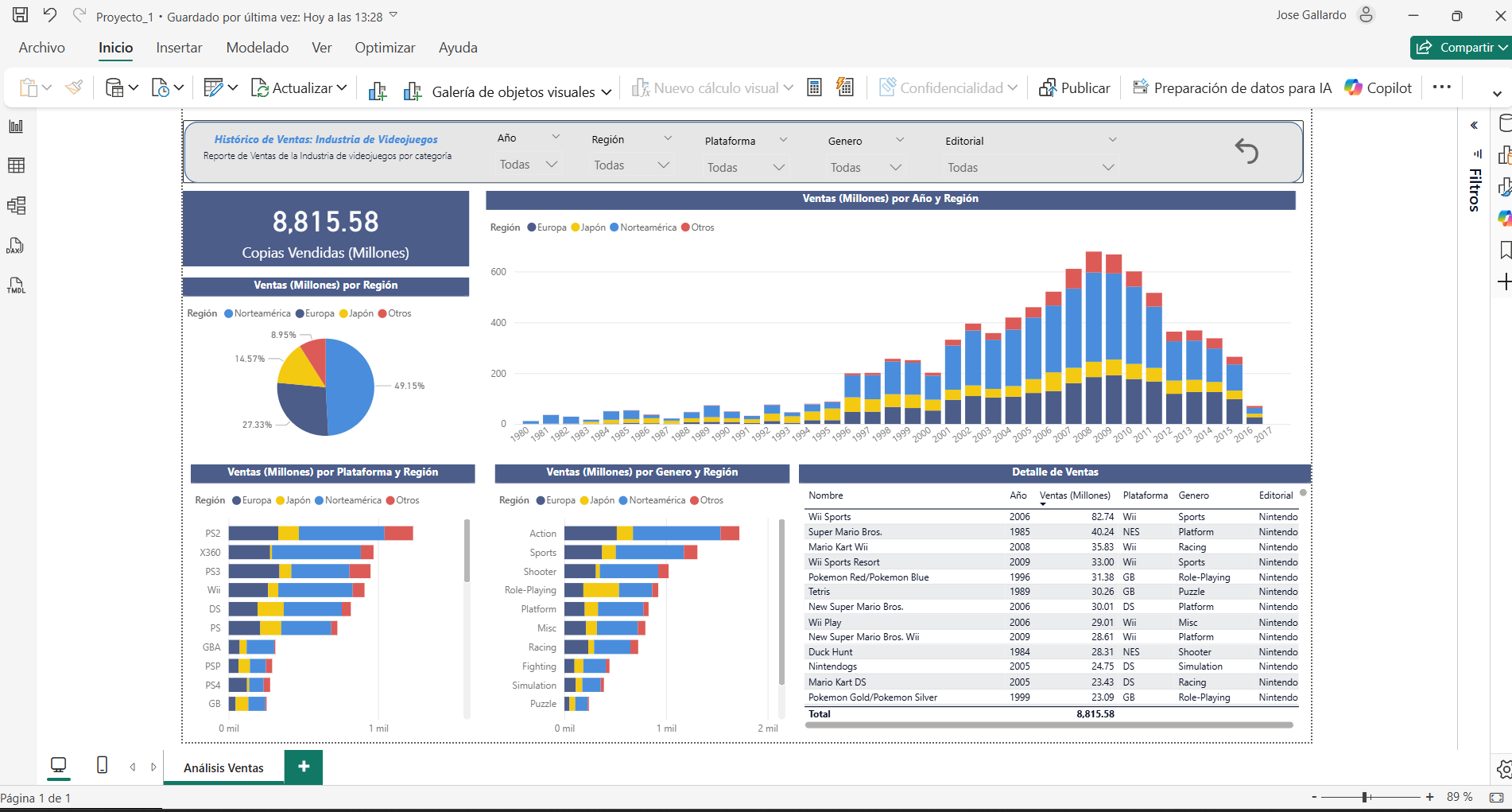Image resolution: width=1512 pixels, height=812 pixels.
Task: Click the Compartir button
Action: point(1460,48)
